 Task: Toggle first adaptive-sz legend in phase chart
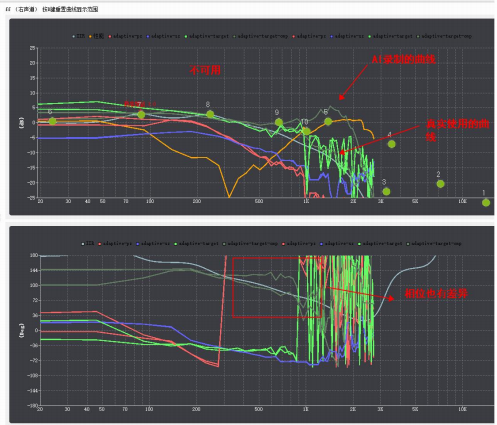153,244
